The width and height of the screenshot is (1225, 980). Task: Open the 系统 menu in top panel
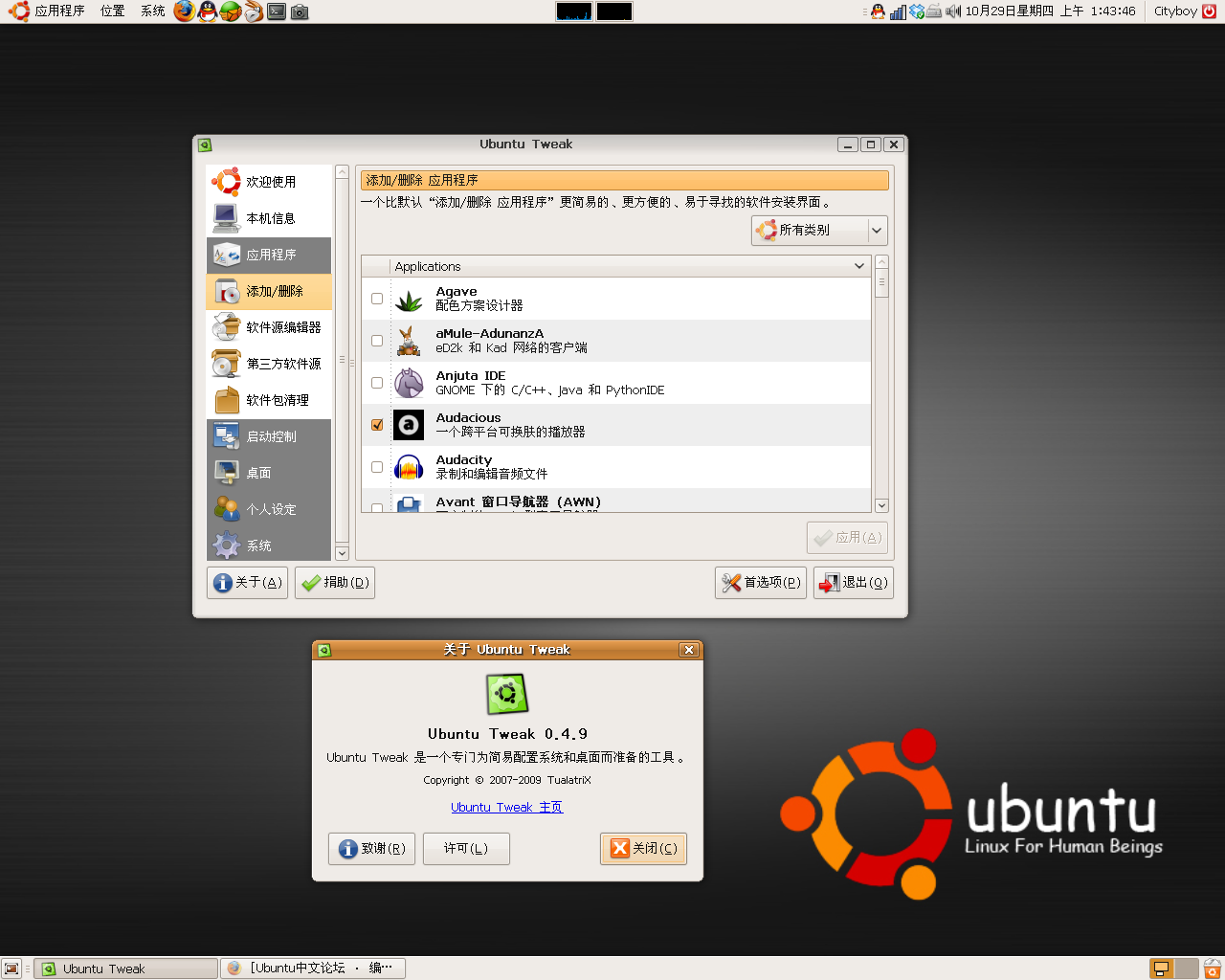[153, 11]
